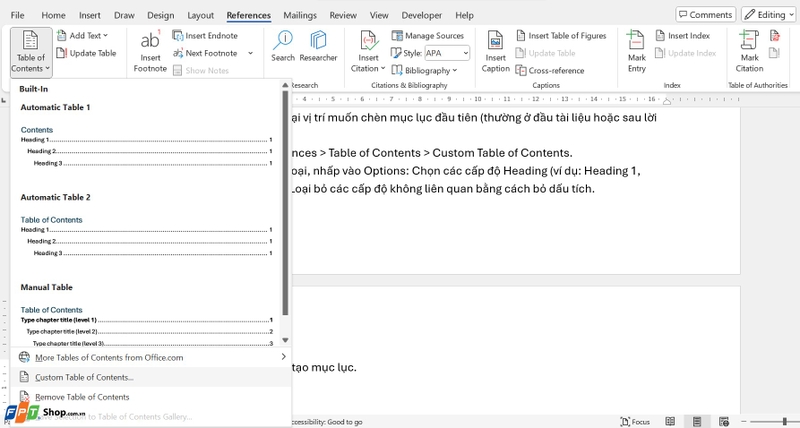The width and height of the screenshot is (800, 428).
Task: Open the Bibliography menu
Action: (424, 70)
